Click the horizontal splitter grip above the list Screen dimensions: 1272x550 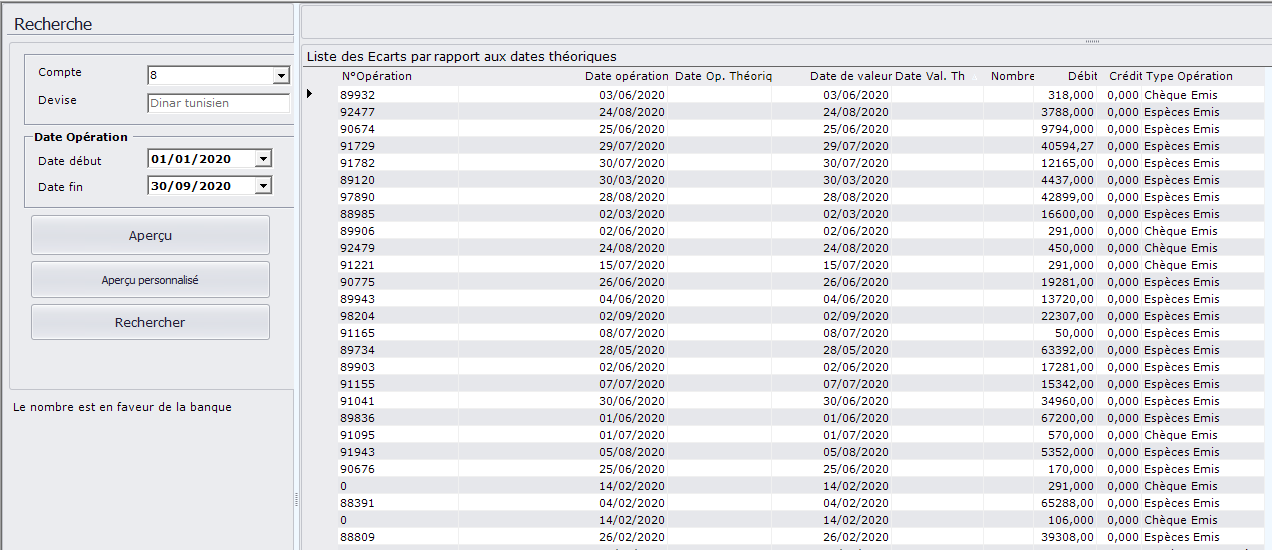[x=1092, y=41]
